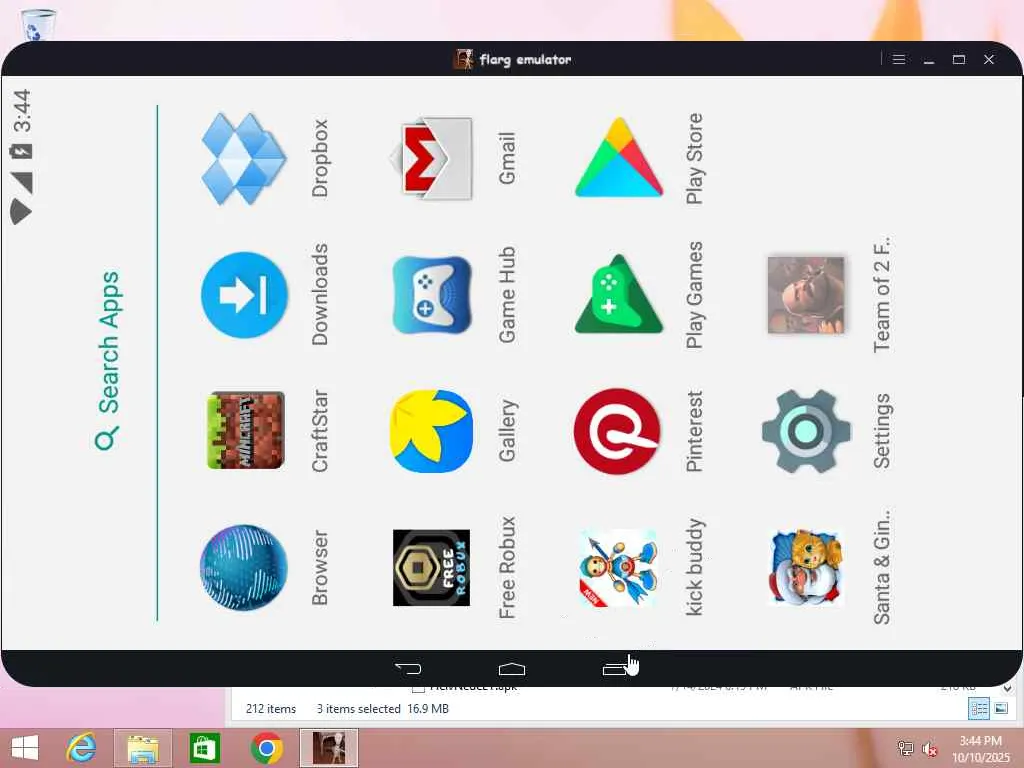Viewport: 1024px width, 768px height.
Task: Launch the Game Hub app
Action: click(432, 295)
